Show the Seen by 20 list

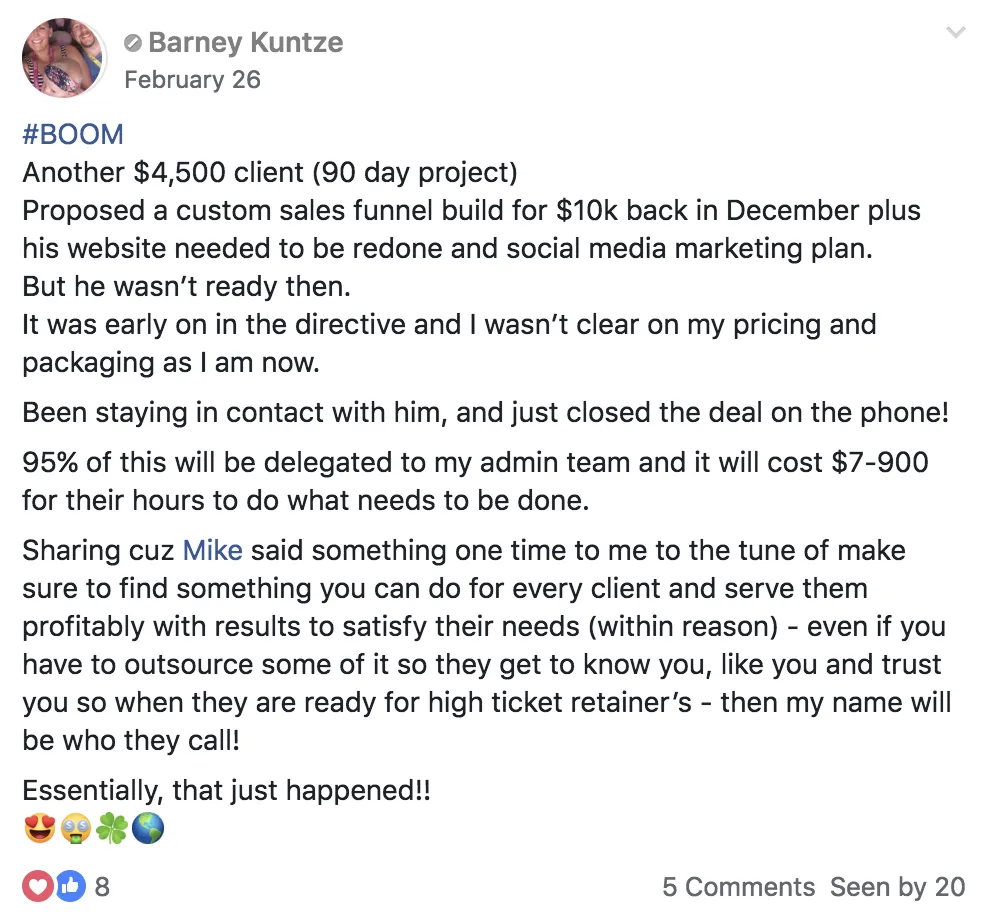[x=897, y=886]
